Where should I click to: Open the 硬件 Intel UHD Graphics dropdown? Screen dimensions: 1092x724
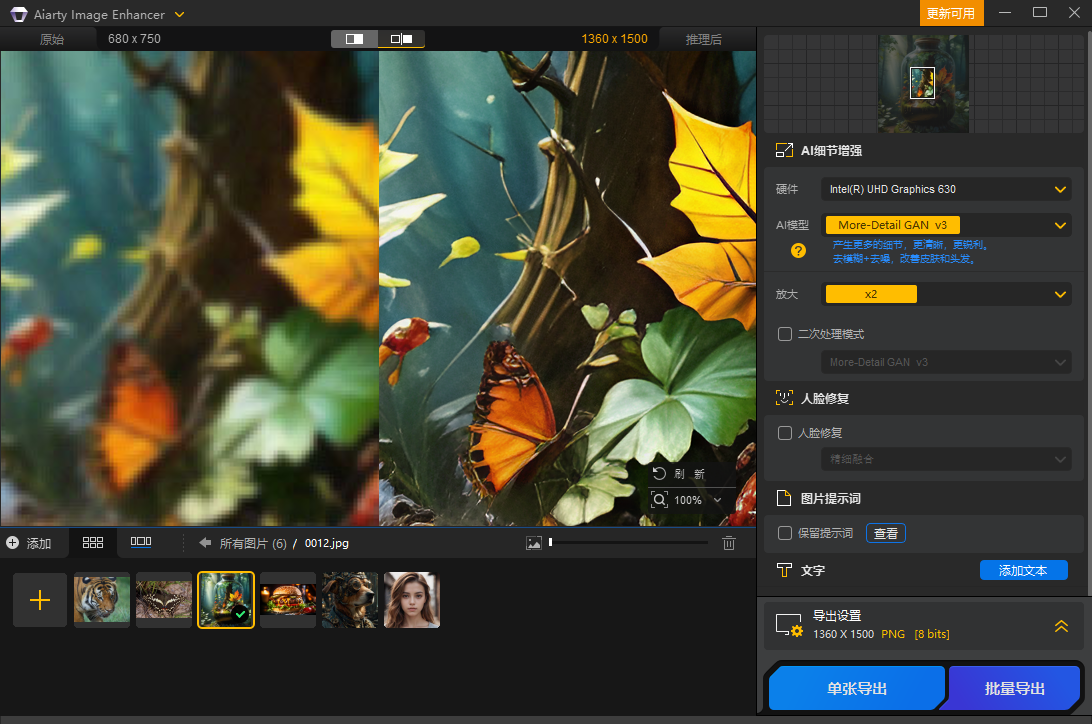[x=946, y=189]
